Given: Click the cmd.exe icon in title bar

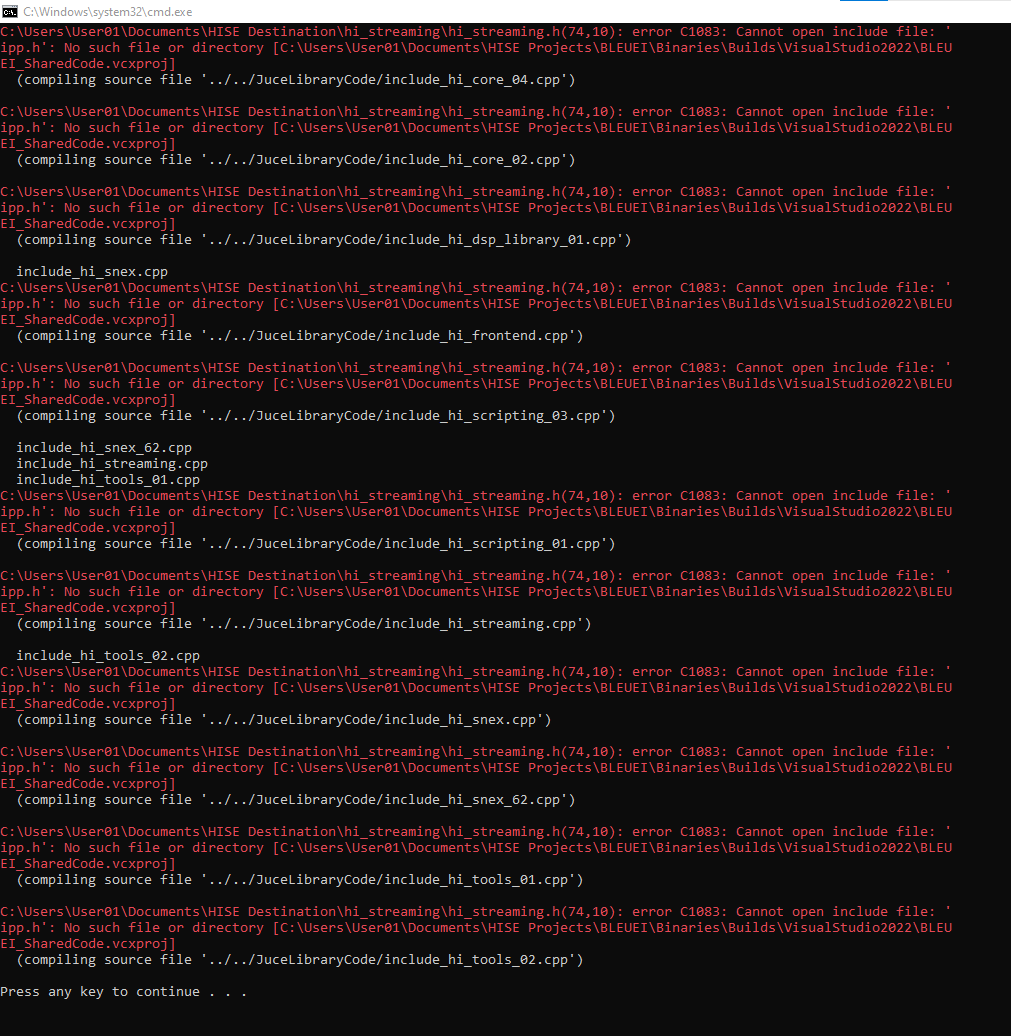Looking at the screenshot, I should coord(9,11).
